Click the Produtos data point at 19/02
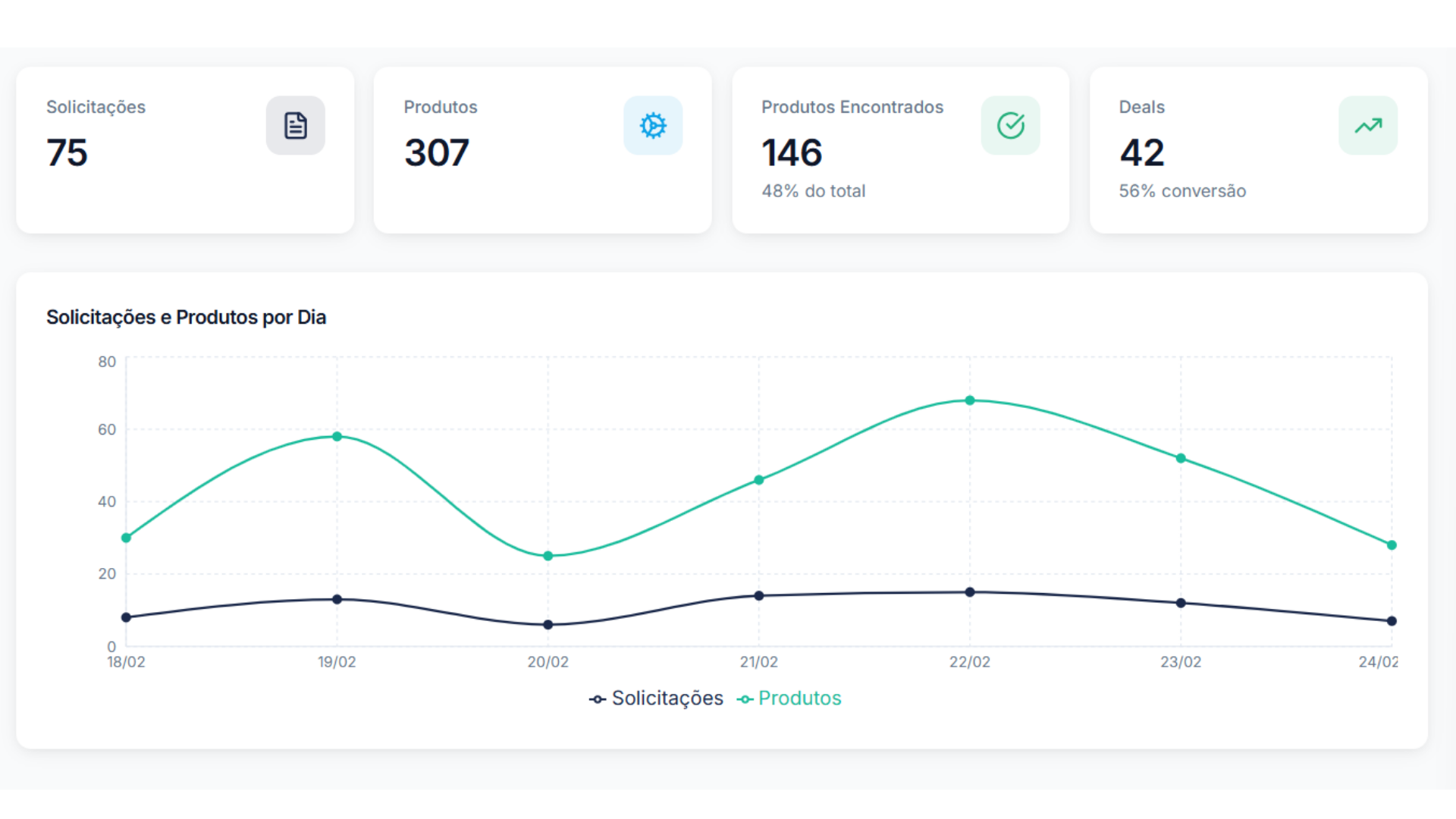This screenshot has height=819, width=1456. (x=337, y=437)
